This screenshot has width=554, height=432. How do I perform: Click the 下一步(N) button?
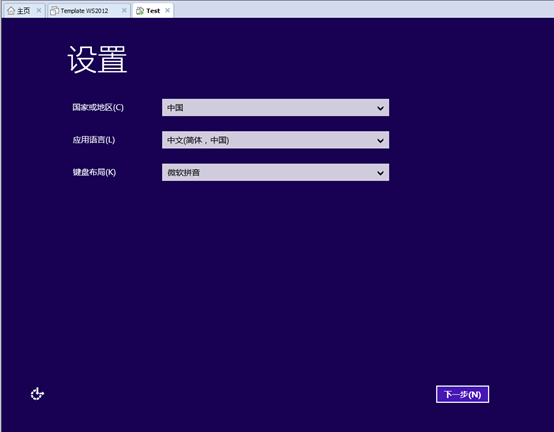462,394
